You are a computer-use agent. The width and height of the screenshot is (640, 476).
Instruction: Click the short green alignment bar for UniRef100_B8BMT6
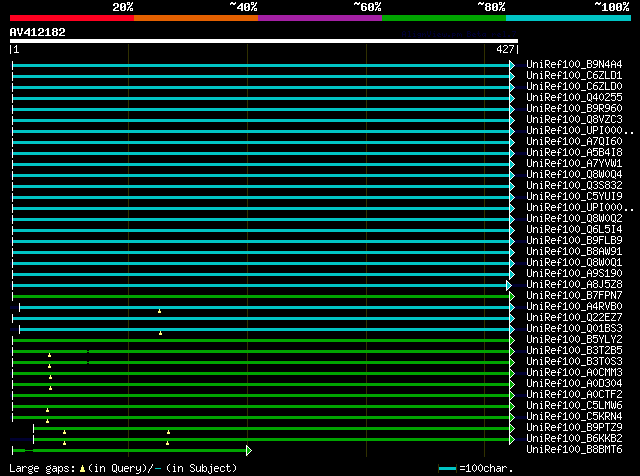click(130, 451)
